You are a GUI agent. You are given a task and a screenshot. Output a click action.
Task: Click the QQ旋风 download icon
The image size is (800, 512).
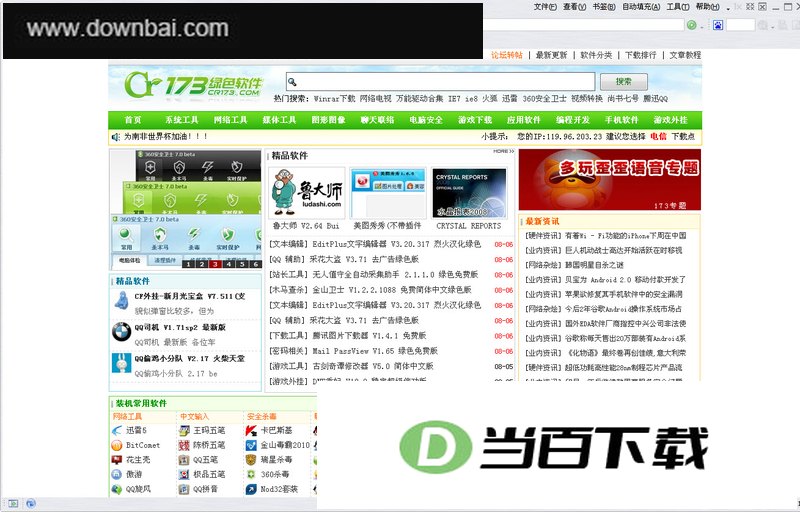coord(117,489)
